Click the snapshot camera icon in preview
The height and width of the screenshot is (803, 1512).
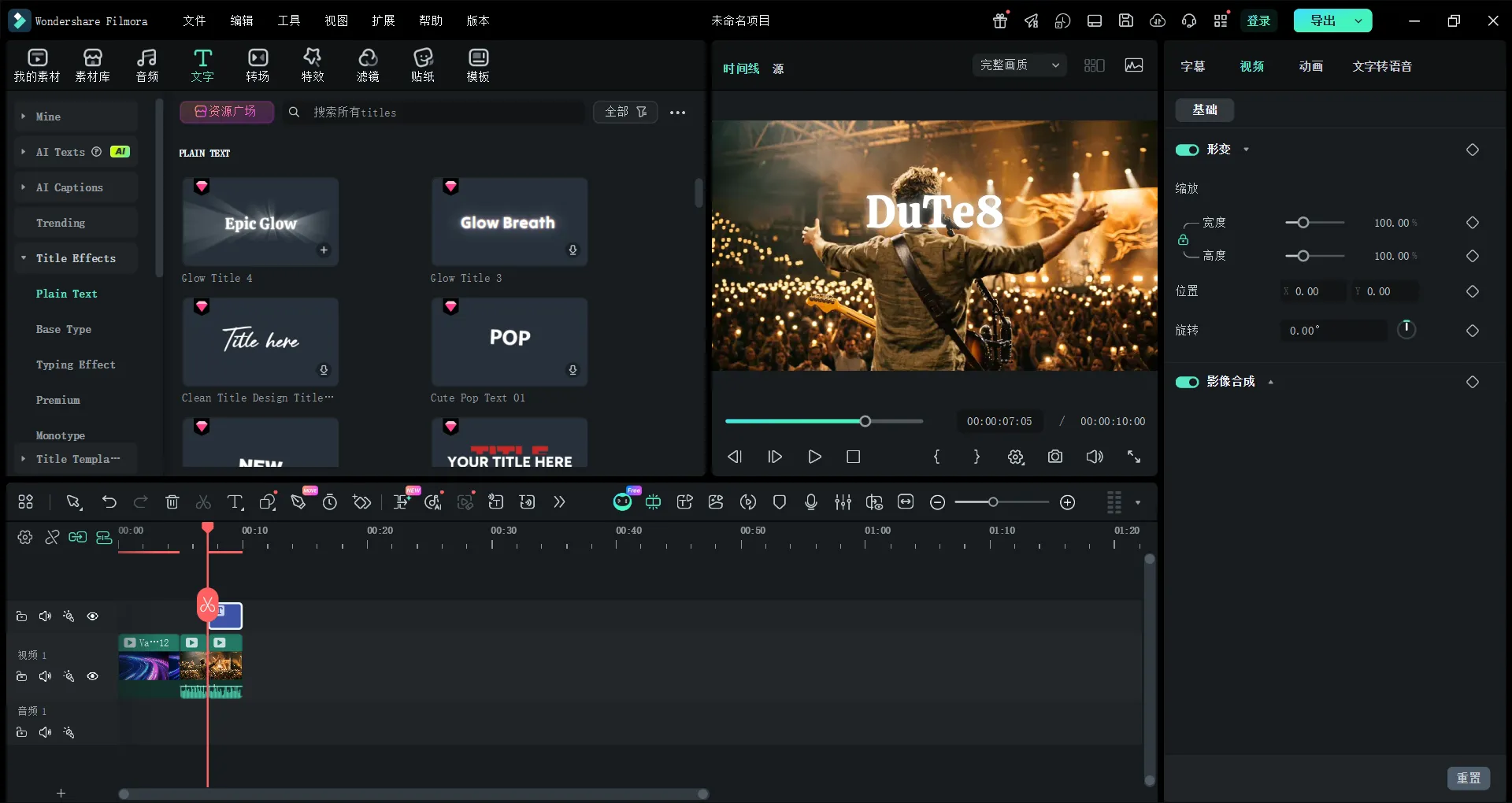[1054, 457]
